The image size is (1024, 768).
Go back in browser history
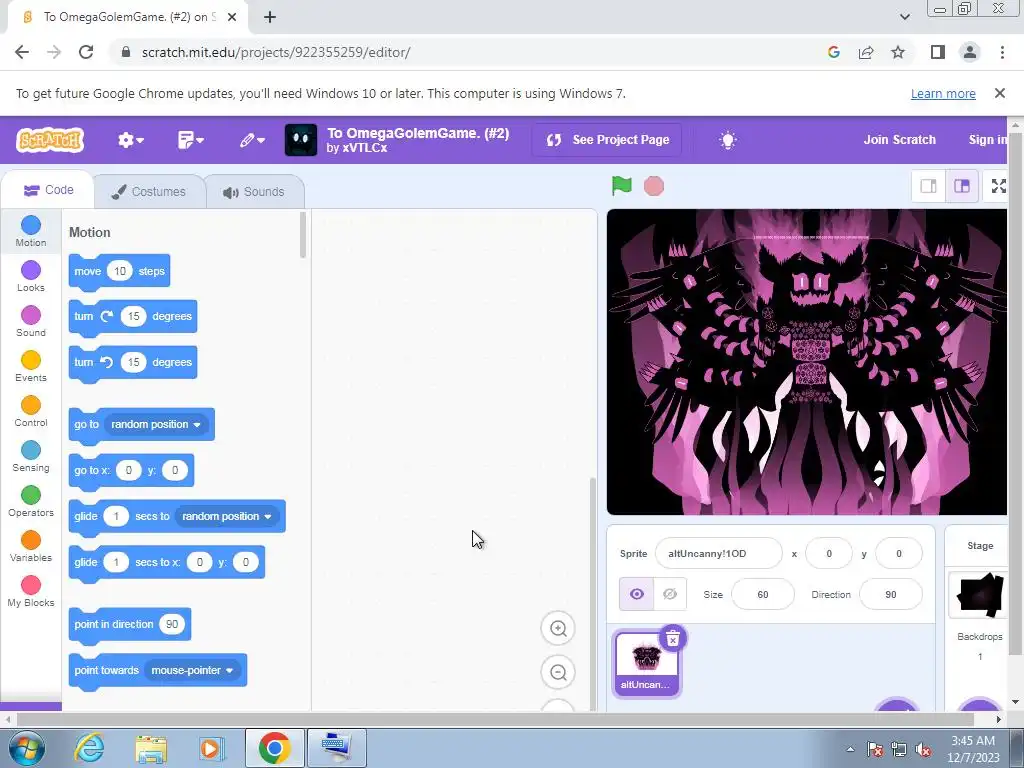click(x=22, y=52)
